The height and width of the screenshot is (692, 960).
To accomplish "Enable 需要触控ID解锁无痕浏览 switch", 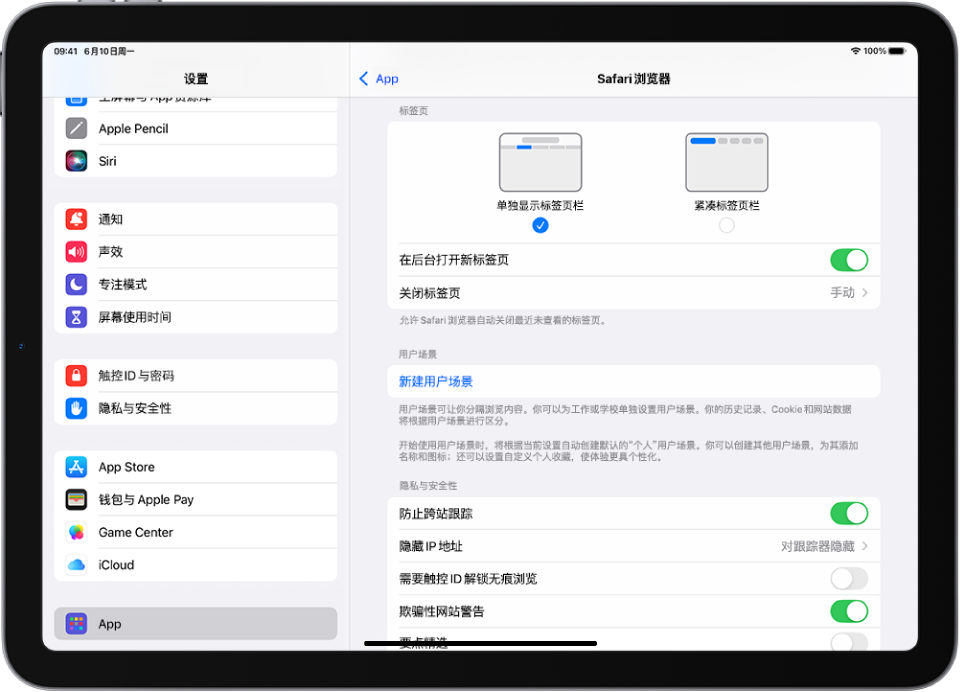I will point(849,579).
